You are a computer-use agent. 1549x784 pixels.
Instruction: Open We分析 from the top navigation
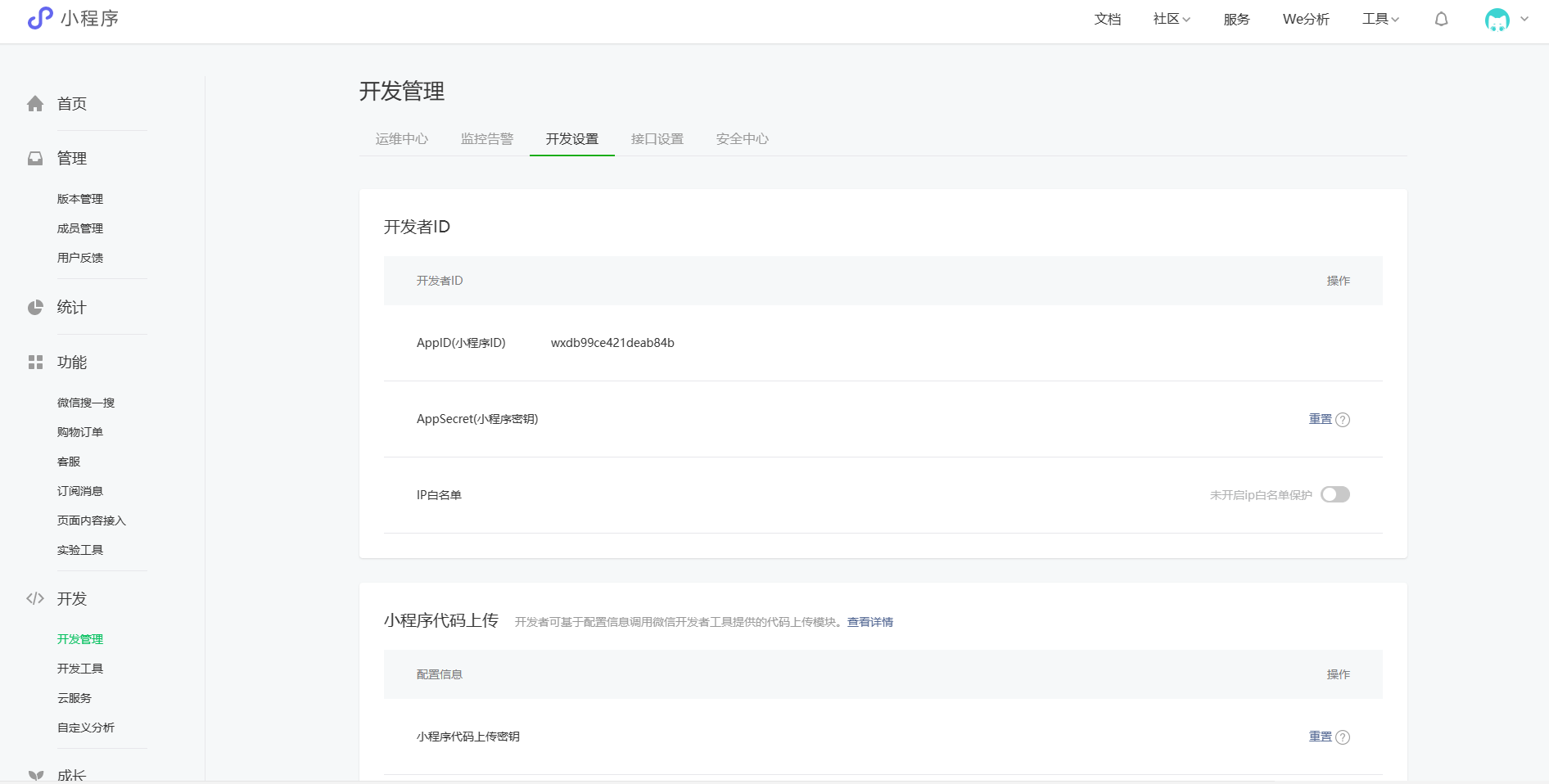pos(1305,19)
